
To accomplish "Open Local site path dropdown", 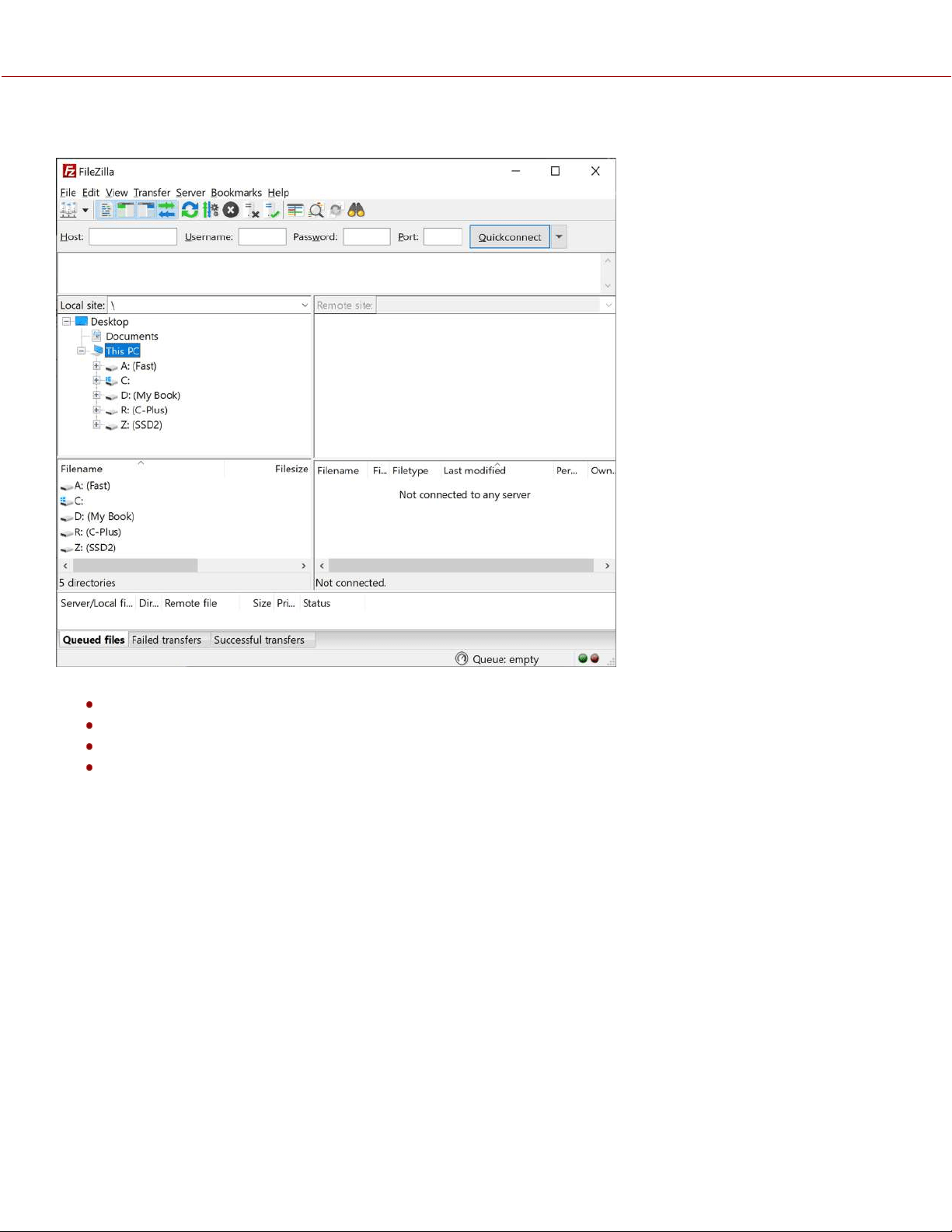I will pos(305,305).
